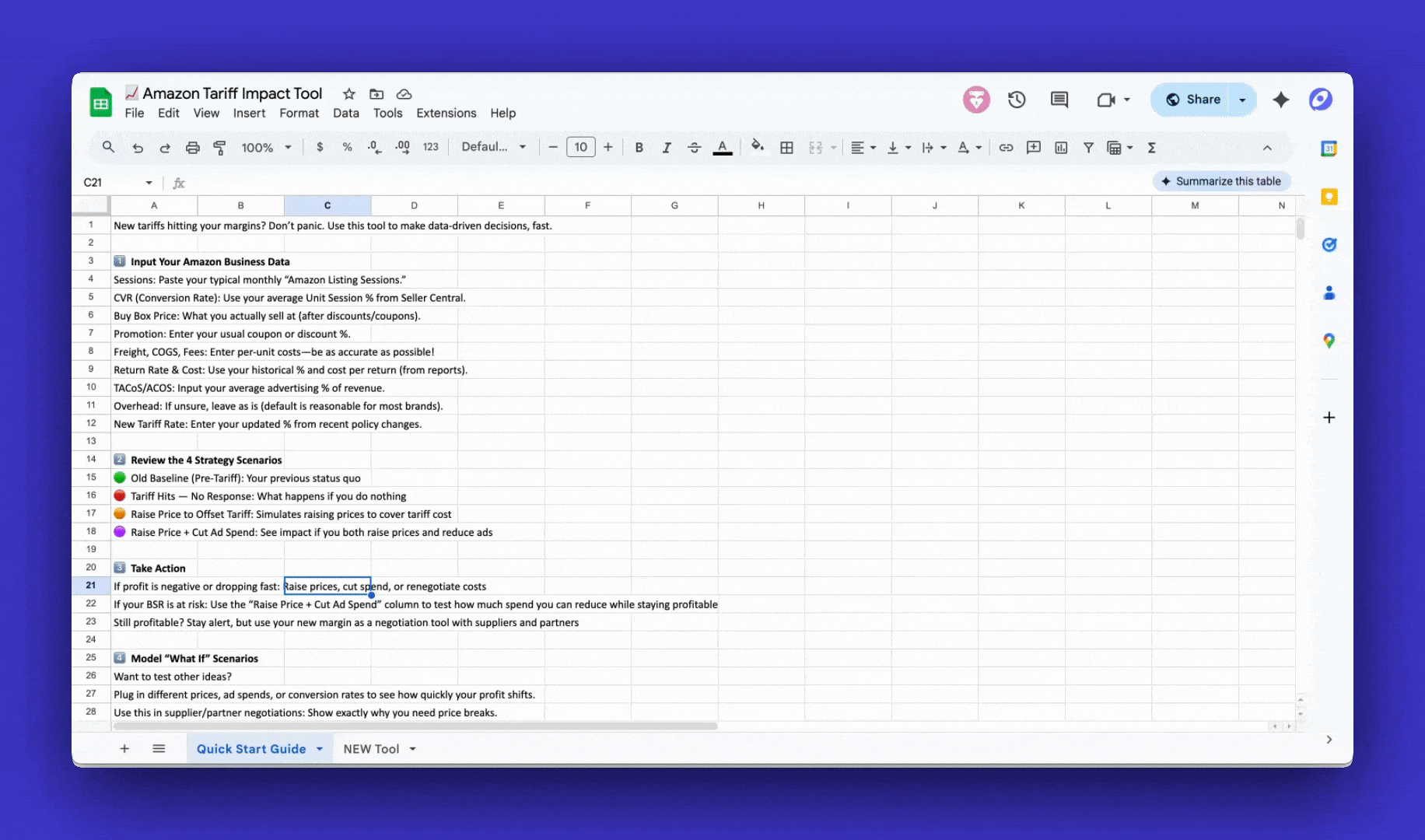1425x840 pixels.
Task: Open the comments panel in header
Action: (1059, 100)
